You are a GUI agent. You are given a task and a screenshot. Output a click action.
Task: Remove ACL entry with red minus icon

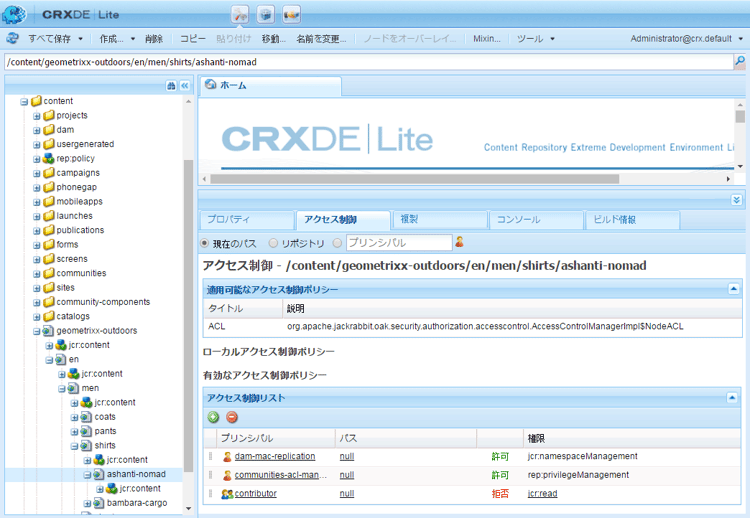232,417
